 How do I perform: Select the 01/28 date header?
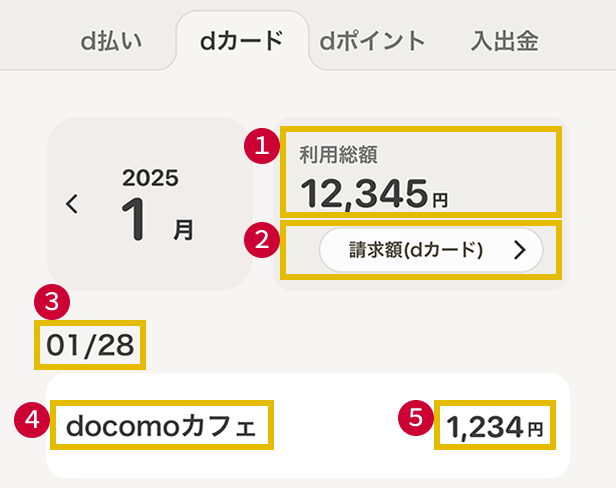[x=92, y=347]
